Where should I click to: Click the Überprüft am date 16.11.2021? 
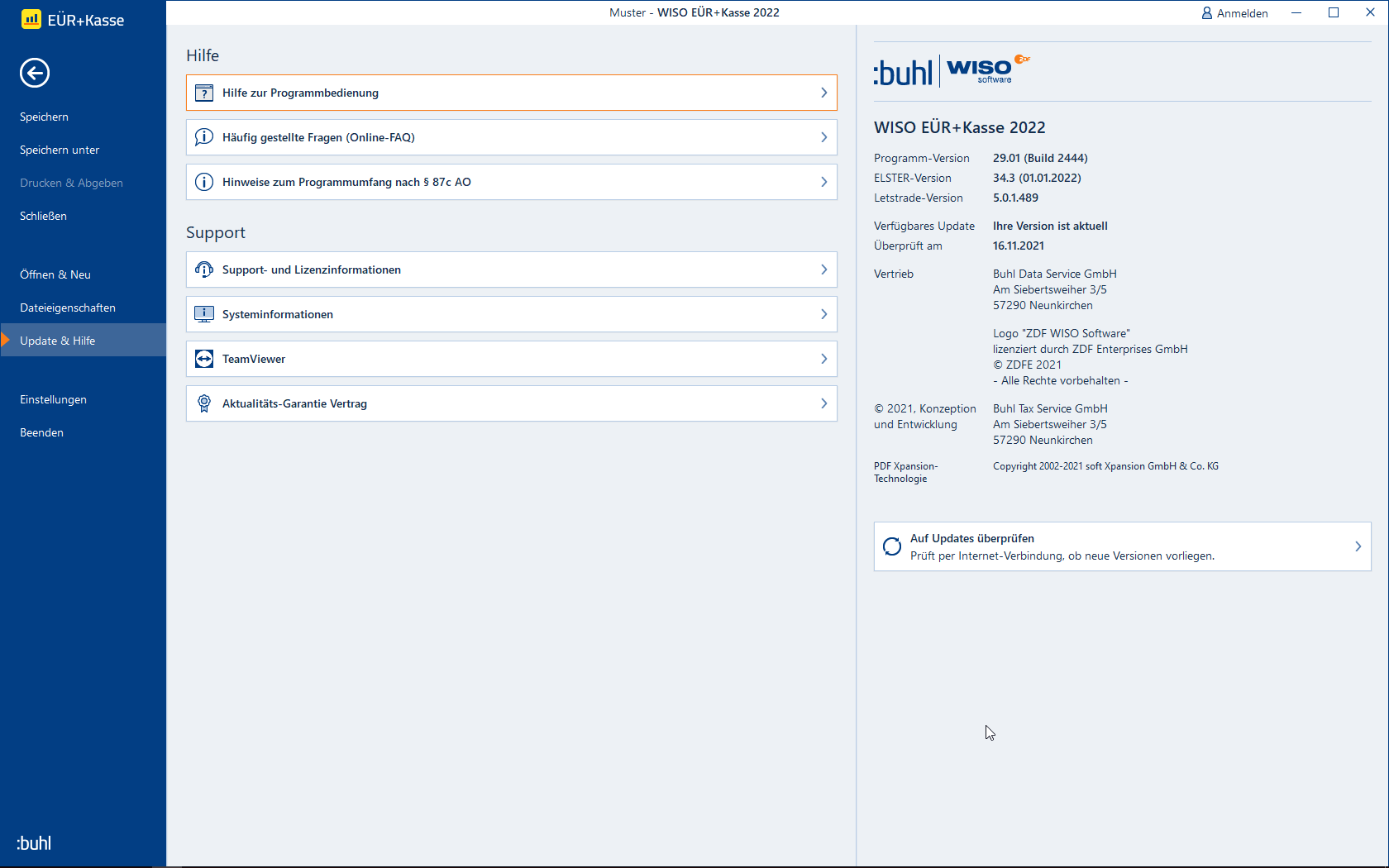(x=1019, y=246)
